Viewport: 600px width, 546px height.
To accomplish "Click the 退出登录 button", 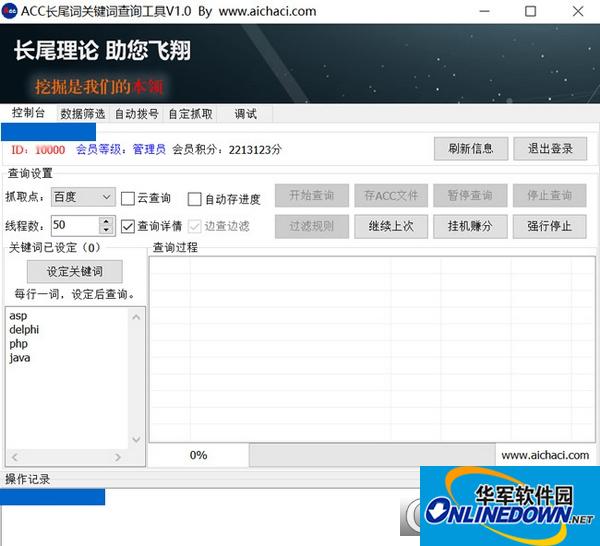I will (x=550, y=148).
